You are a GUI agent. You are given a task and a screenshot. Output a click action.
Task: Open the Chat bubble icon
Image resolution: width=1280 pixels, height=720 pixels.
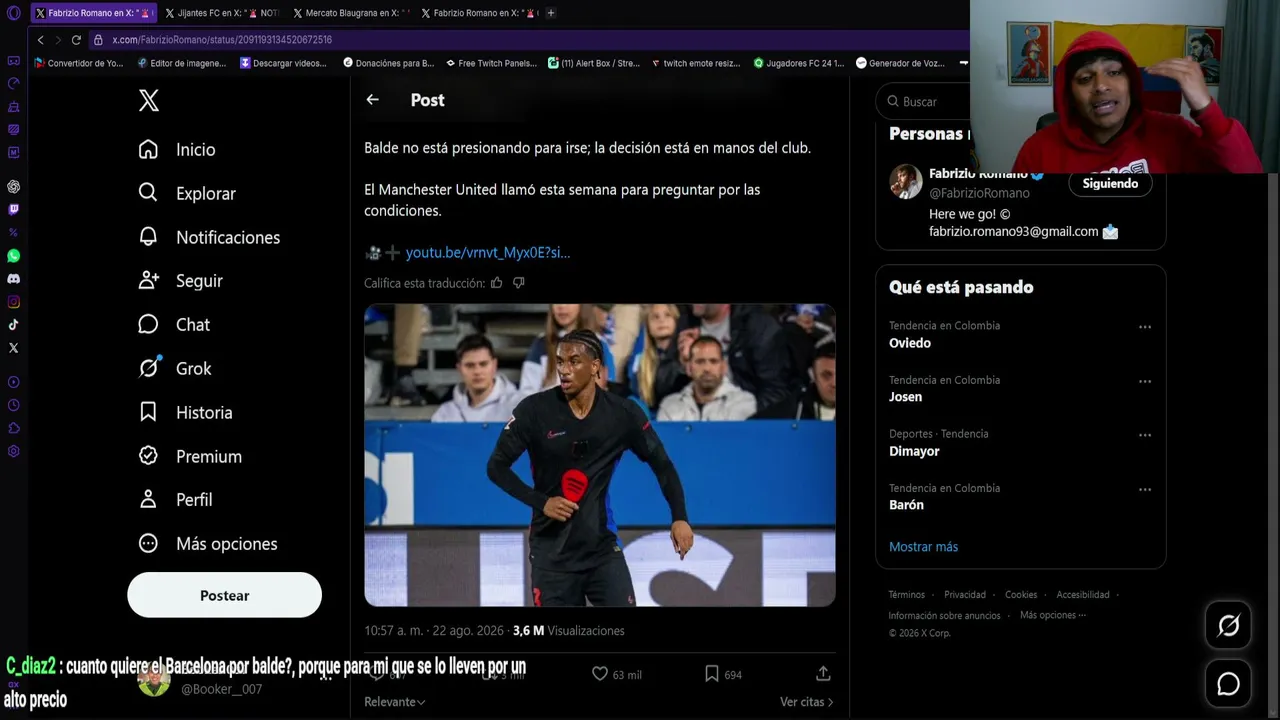148,324
